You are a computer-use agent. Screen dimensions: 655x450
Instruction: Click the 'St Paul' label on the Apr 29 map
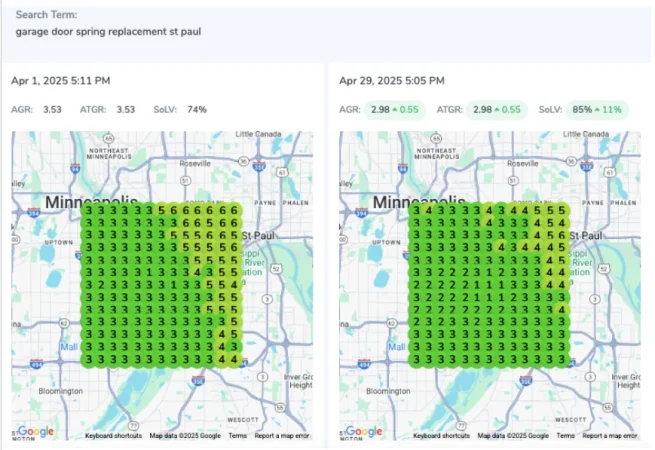(x=585, y=236)
